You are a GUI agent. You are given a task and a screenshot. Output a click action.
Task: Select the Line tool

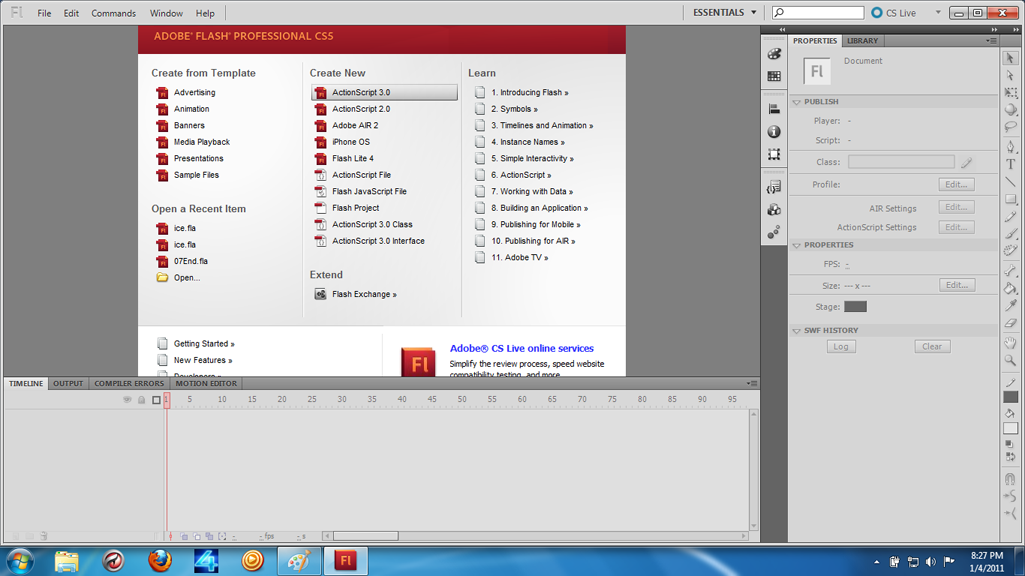[x=1011, y=182]
